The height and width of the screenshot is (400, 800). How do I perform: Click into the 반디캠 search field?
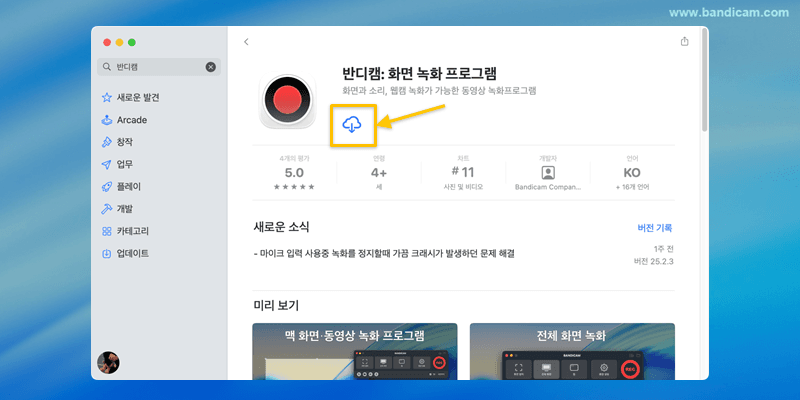click(159, 67)
